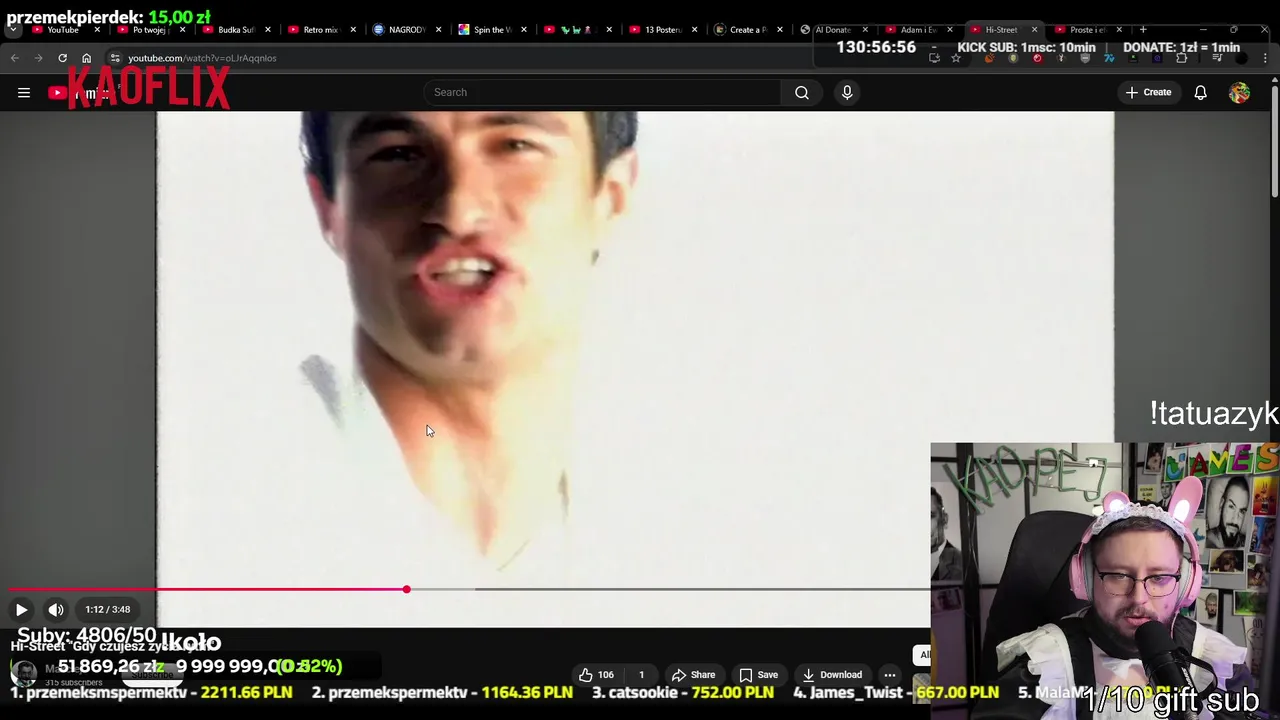This screenshot has height=720, width=1280.
Task: Search by voice using the microphone icon
Action: [847, 92]
